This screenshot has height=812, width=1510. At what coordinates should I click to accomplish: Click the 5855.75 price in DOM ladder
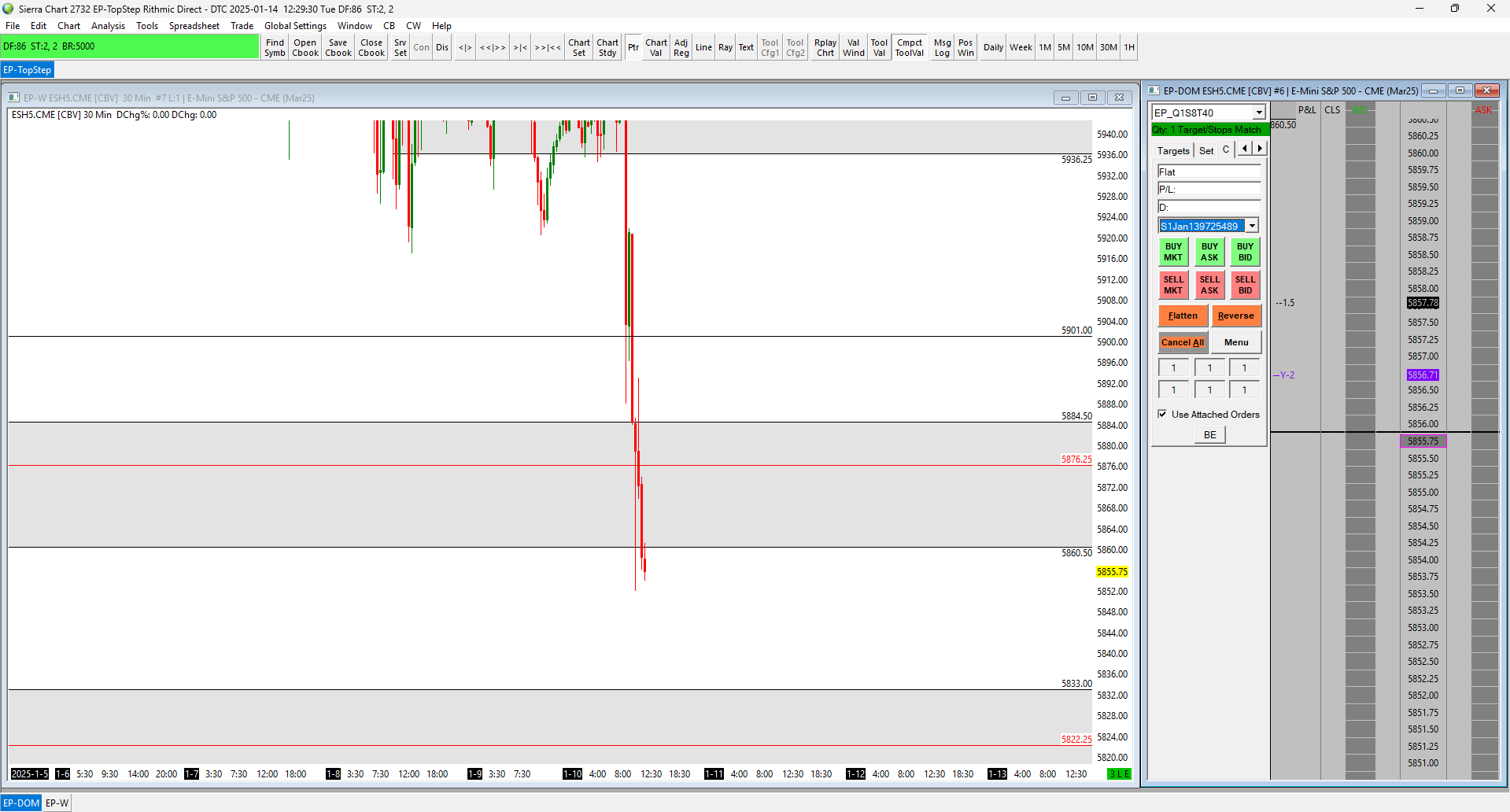(x=1423, y=441)
